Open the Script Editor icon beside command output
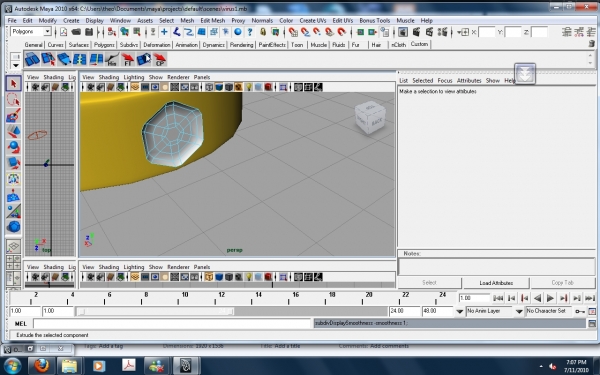The height and width of the screenshot is (375, 600). [592, 323]
